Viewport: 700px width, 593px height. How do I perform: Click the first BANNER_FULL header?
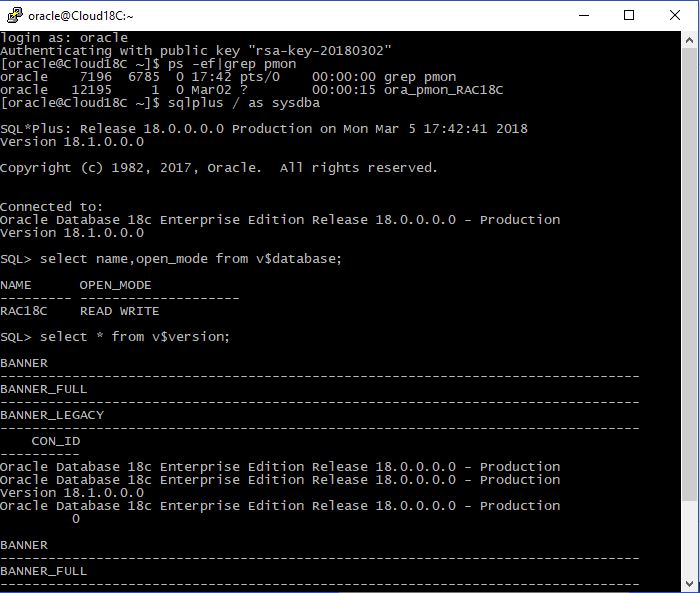tap(44, 389)
